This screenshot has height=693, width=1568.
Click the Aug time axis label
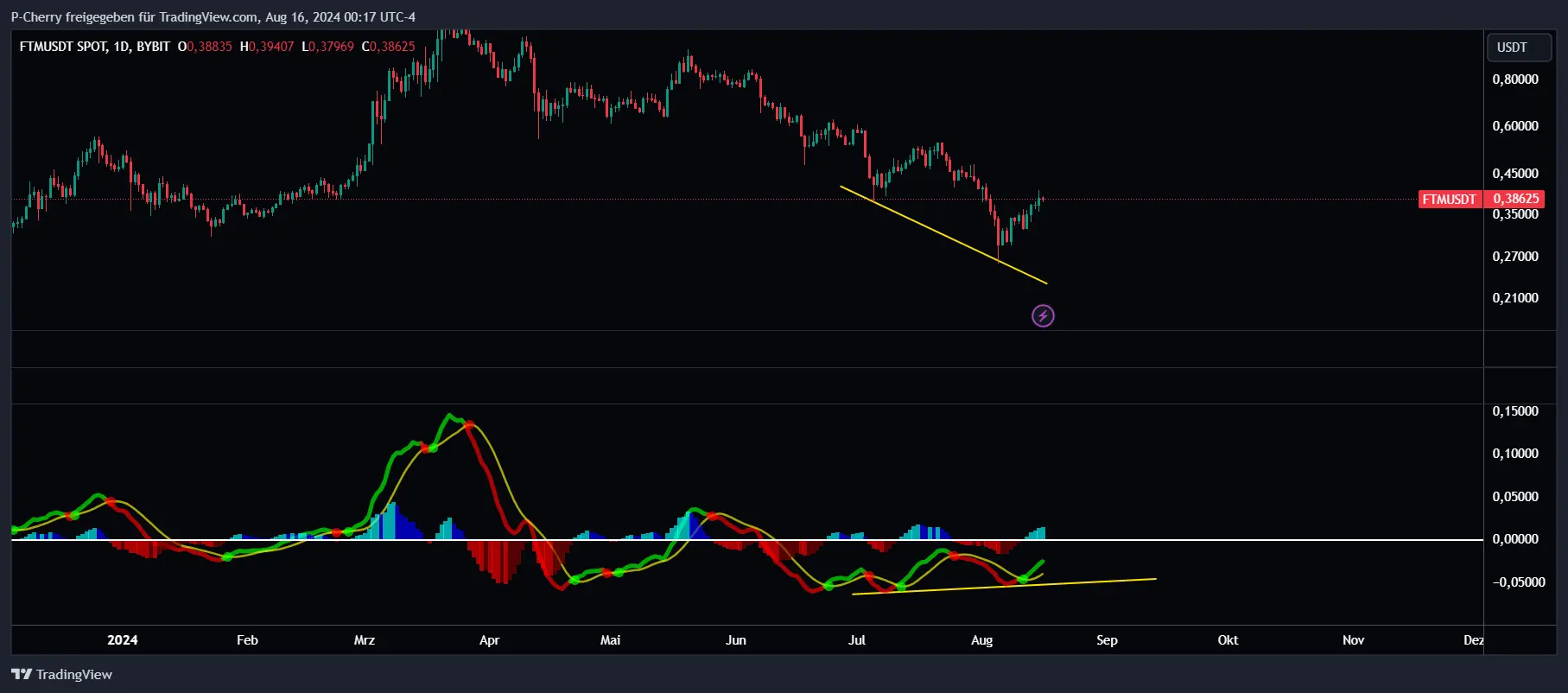(x=981, y=640)
